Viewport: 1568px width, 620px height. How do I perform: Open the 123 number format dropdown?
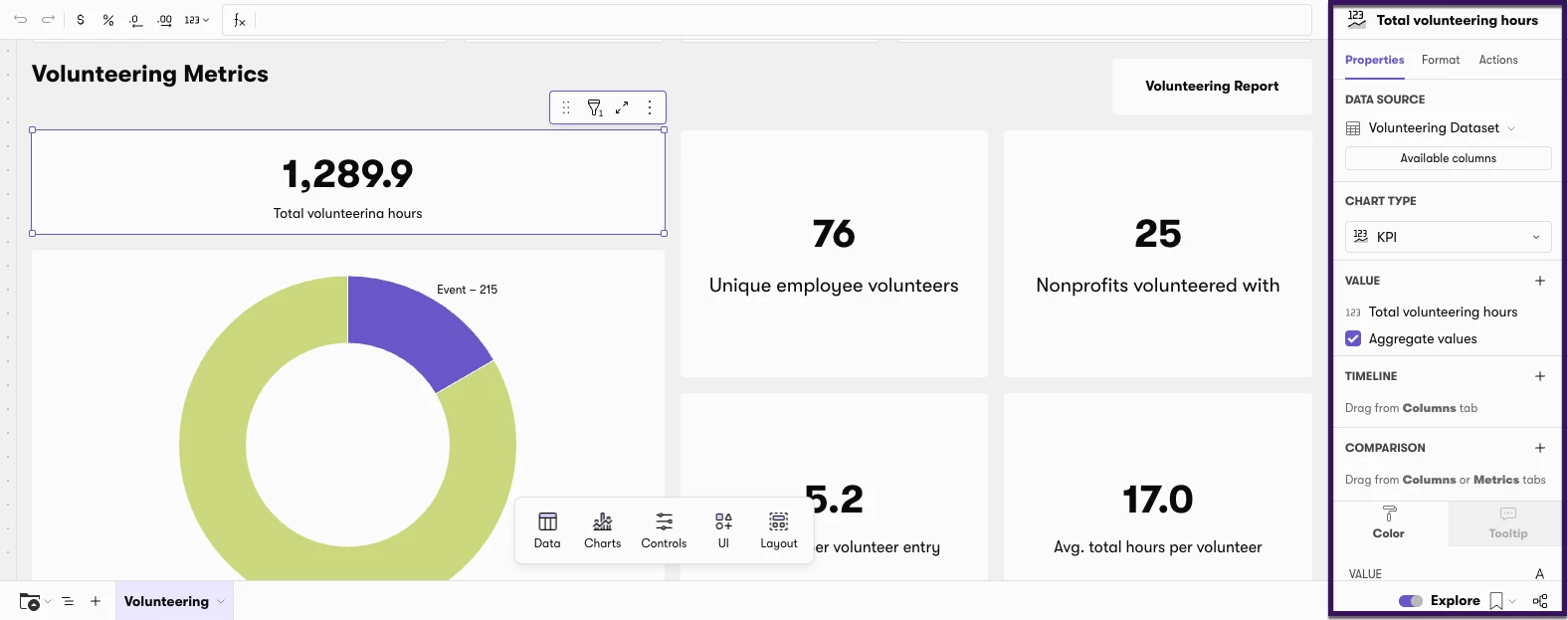197,20
